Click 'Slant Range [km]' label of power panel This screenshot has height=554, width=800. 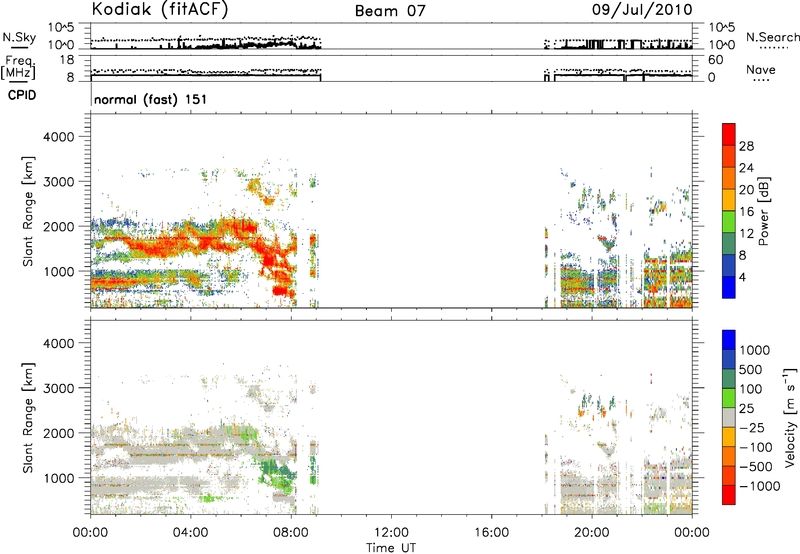click(28, 211)
